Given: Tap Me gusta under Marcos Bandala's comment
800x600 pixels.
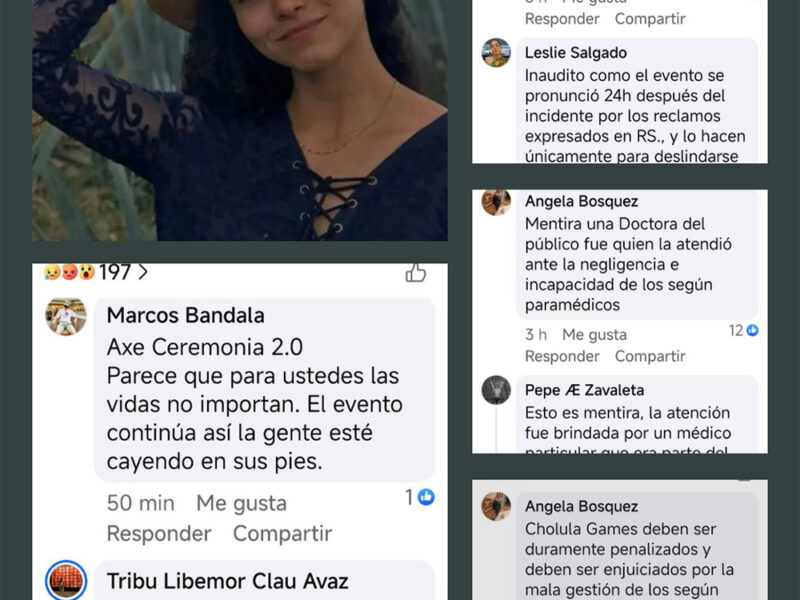Looking at the screenshot, I should [241, 503].
